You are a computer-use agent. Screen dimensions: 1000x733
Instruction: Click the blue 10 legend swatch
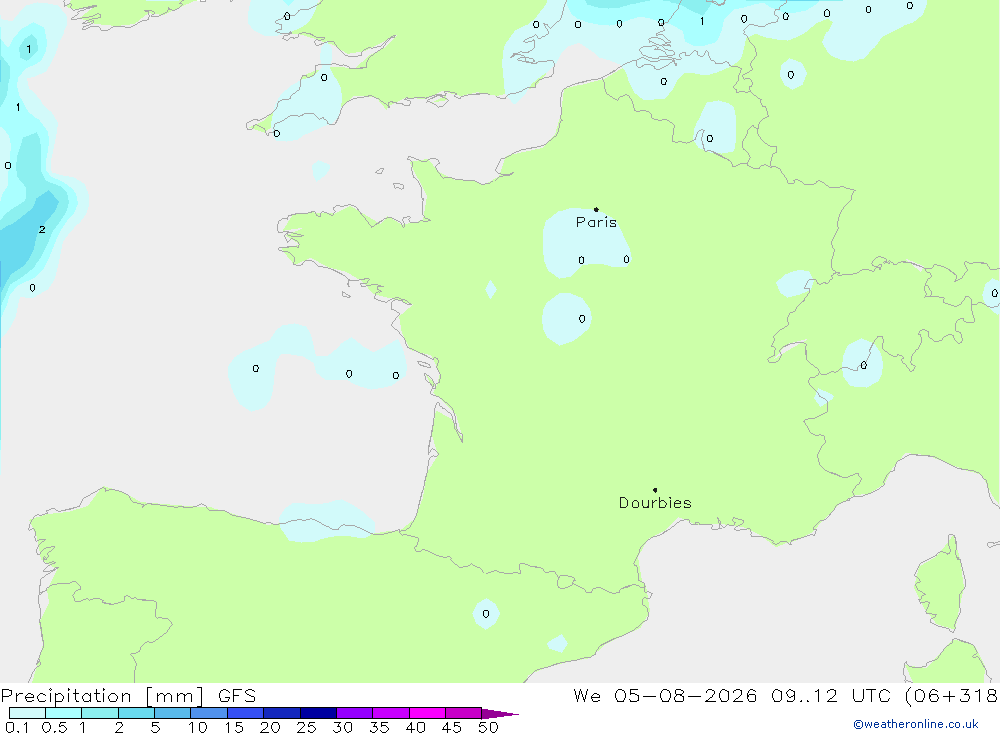coord(209,713)
